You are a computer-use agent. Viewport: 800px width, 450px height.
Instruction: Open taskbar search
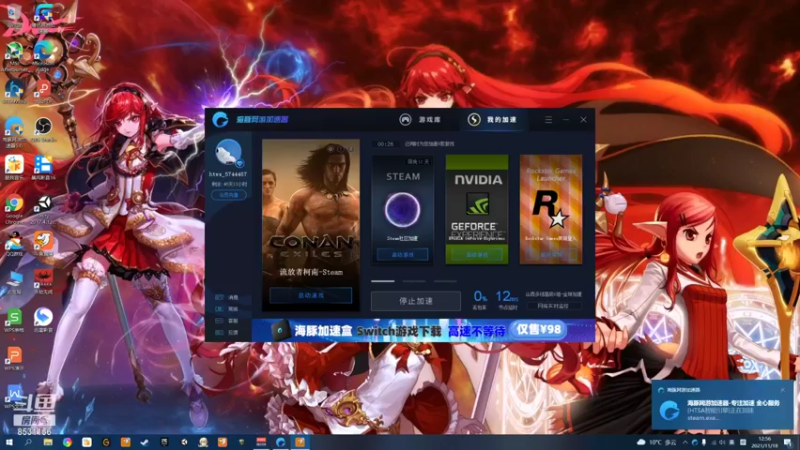coord(28,442)
